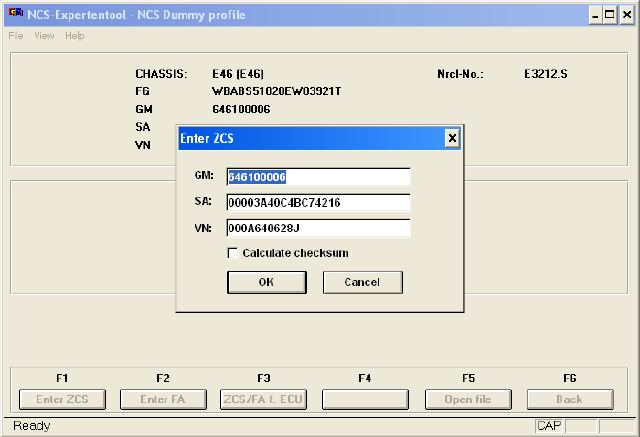This screenshot has width=640, height=437.
Task: Open the File menu
Action: pyautogui.click(x=16, y=35)
